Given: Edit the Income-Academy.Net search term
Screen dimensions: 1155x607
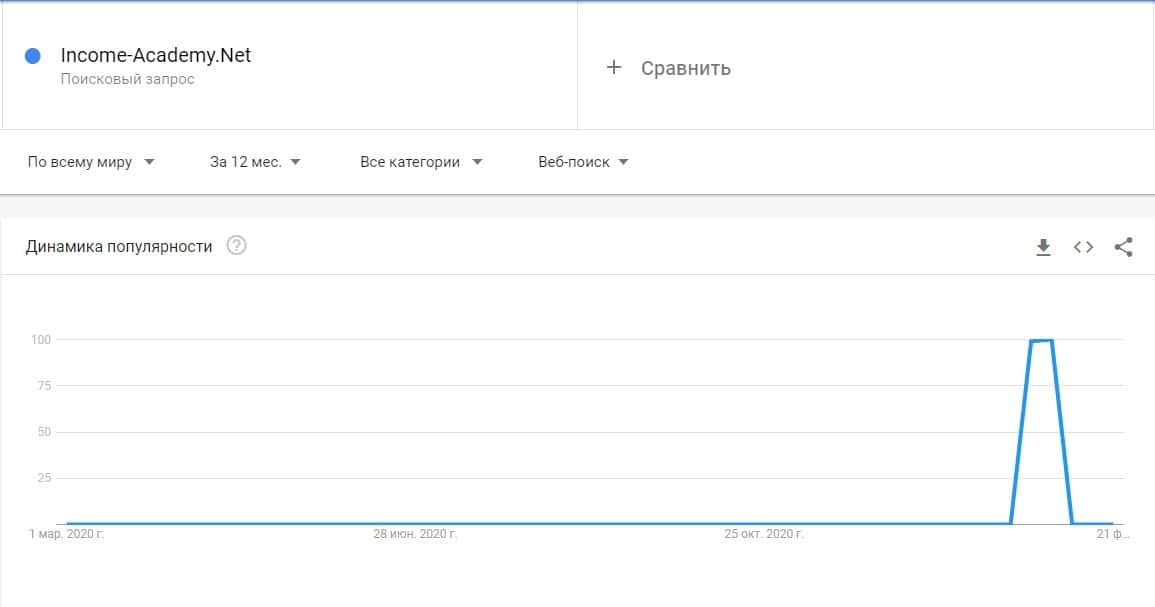Looking at the screenshot, I should (156, 56).
